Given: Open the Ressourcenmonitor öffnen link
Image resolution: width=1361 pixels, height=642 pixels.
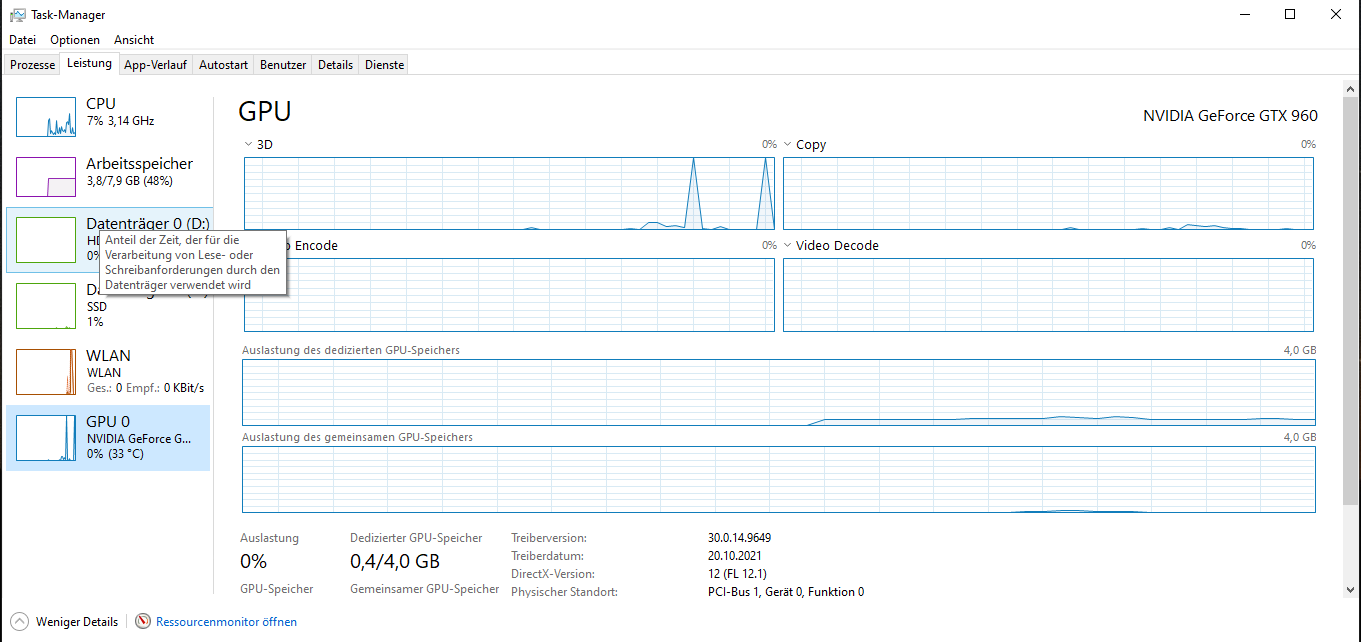Looking at the screenshot, I should (x=226, y=622).
